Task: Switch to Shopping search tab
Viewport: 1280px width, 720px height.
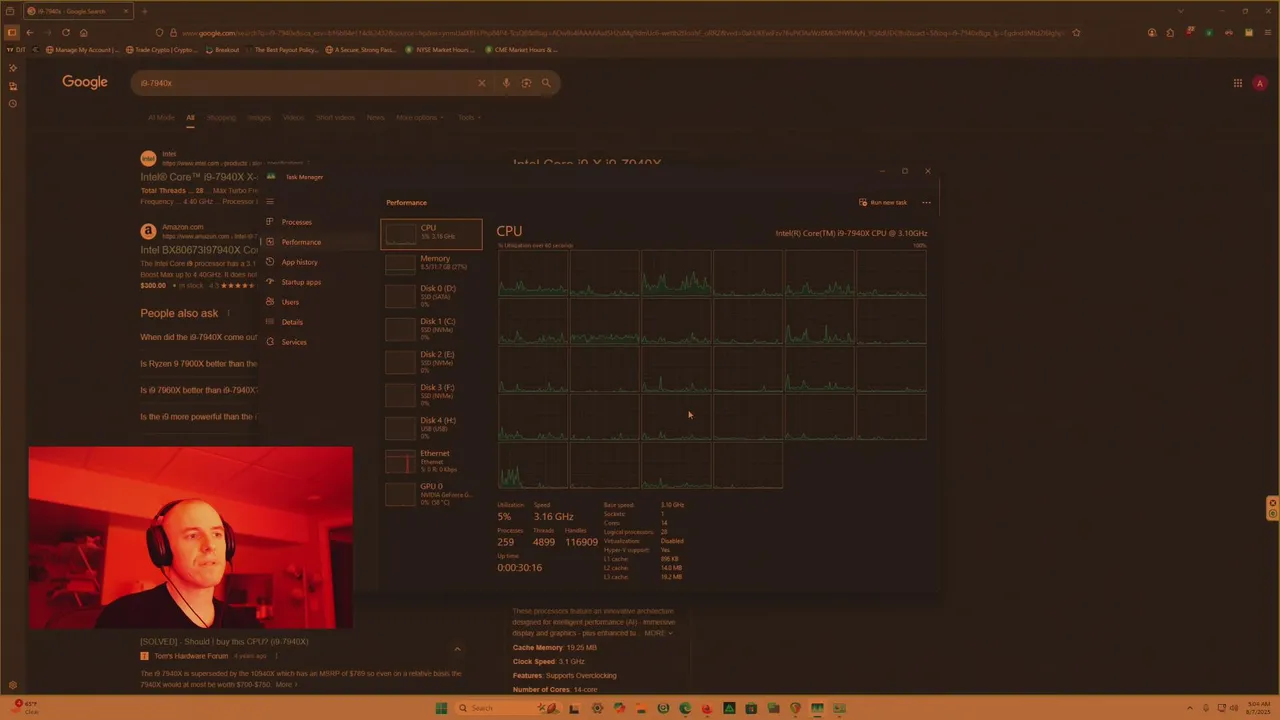Action: point(221,118)
